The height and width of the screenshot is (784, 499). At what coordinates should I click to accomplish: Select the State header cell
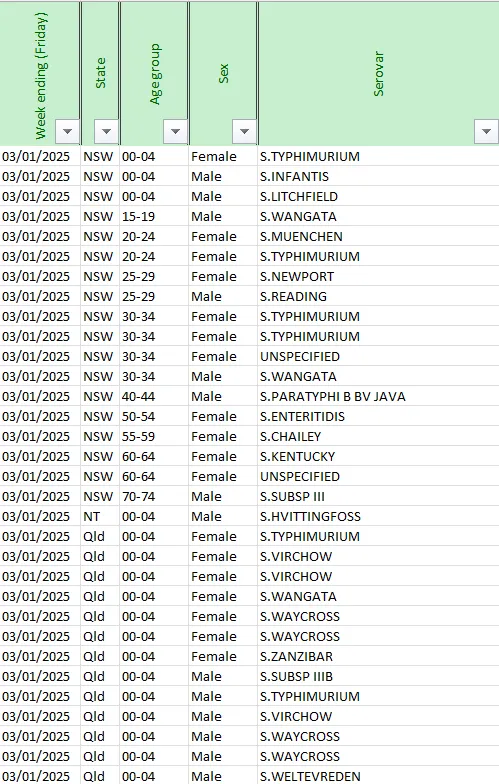[x=100, y=74]
